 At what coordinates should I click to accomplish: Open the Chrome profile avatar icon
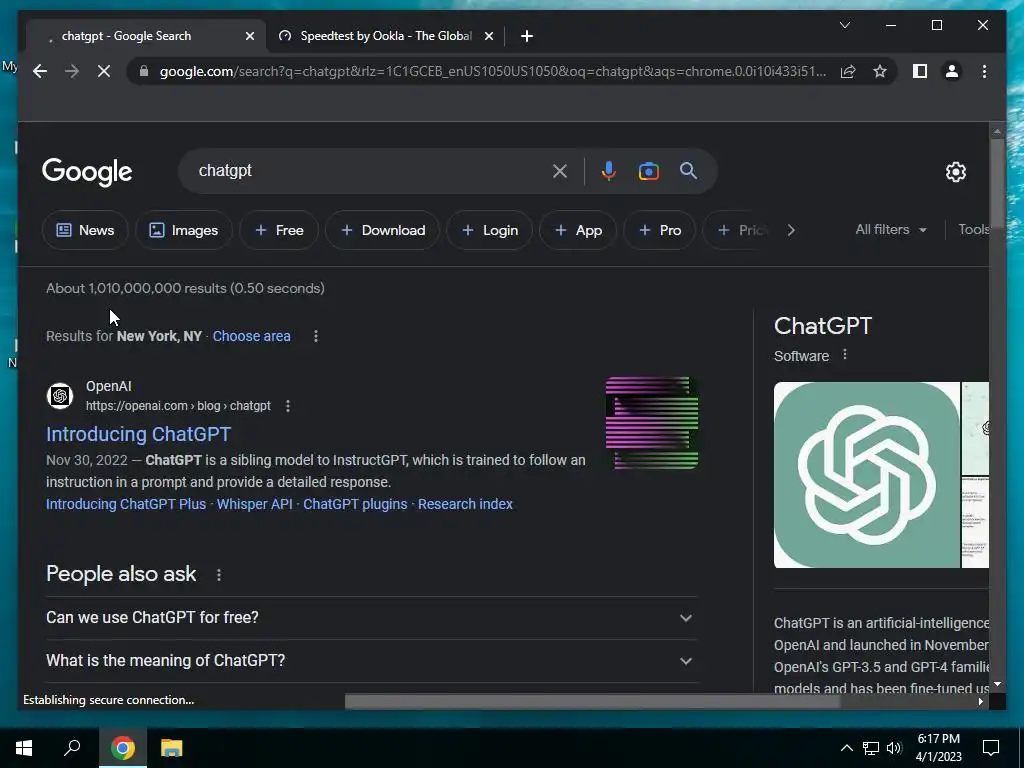click(x=952, y=71)
